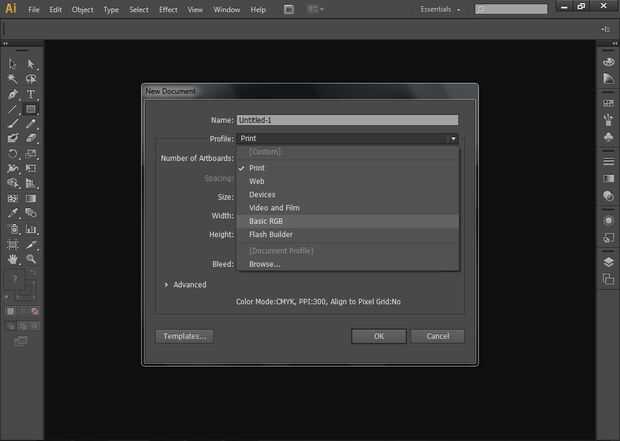Select the Selection tool arrow

[x=12, y=64]
